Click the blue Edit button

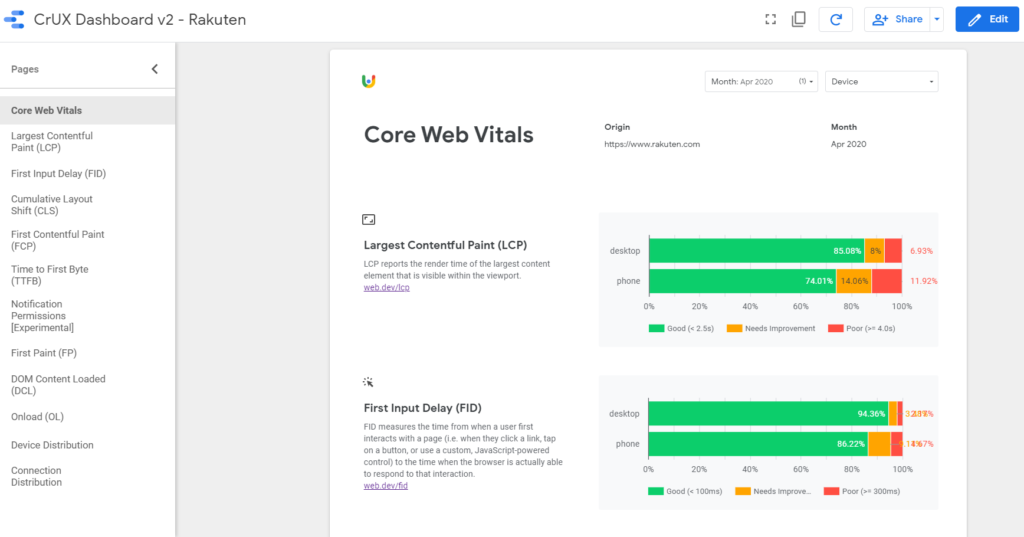pyautogui.click(x=987, y=20)
